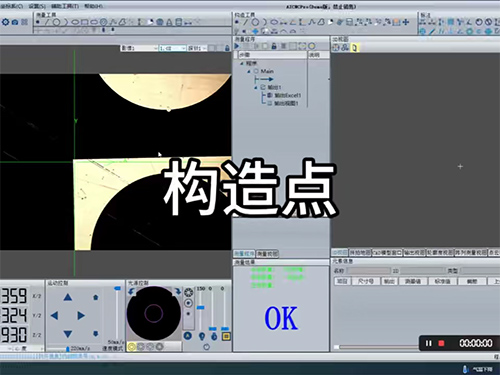The image size is (500, 375).
Task: Rotate light ring with the left curved arrow
Action: [x=131, y=291]
